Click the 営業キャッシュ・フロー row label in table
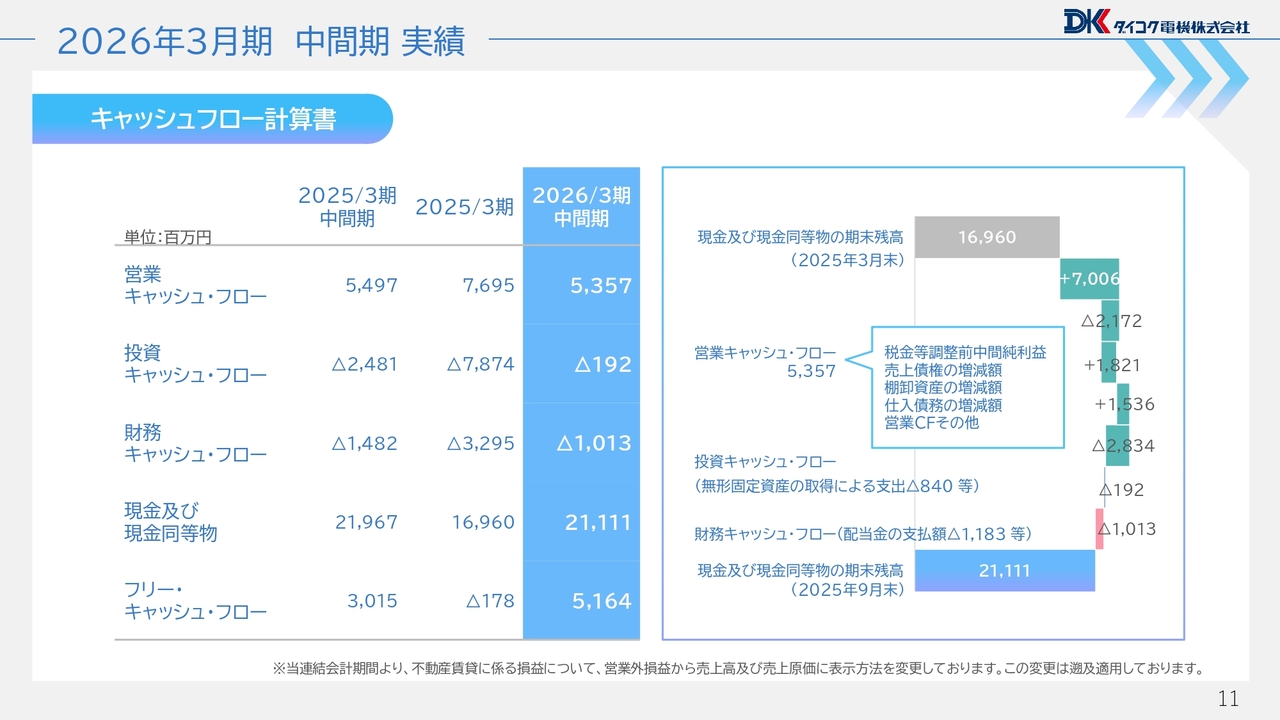The image size is (1280, 720). click(195, 285)
